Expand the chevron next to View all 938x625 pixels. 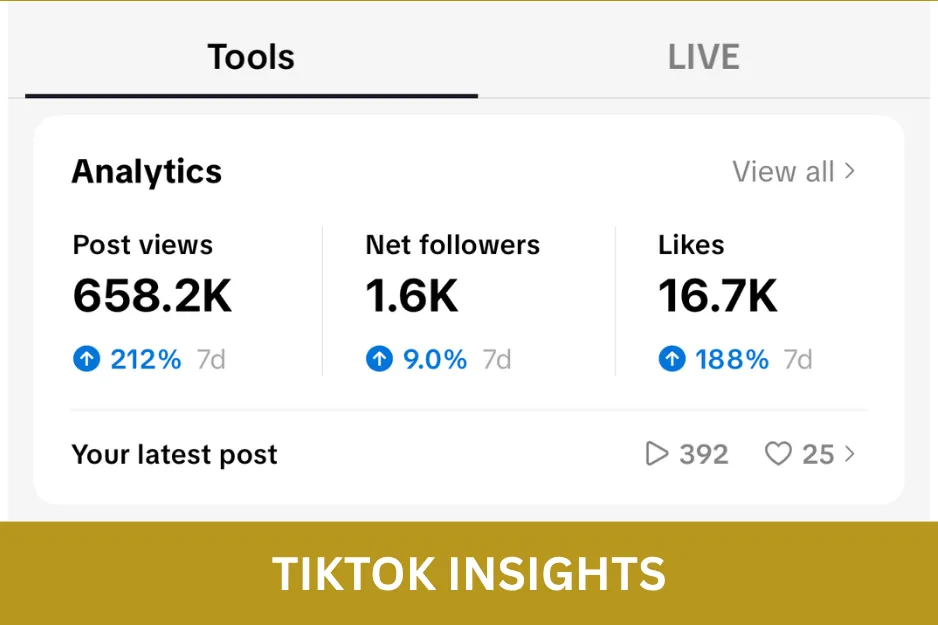pos(849,171)
